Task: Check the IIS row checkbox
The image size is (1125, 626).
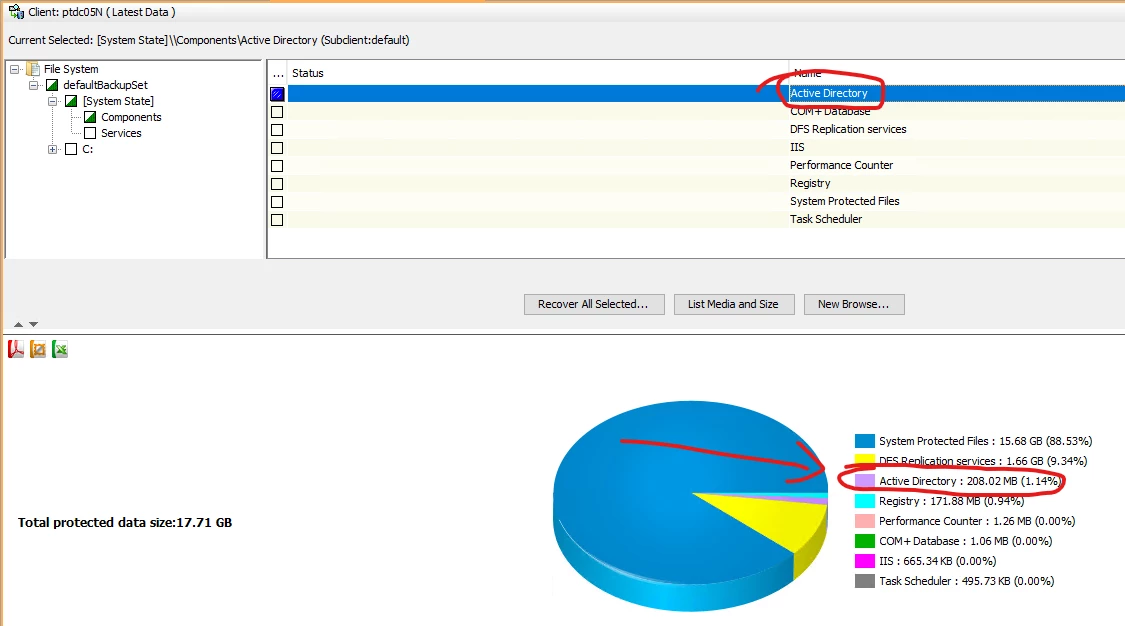Action: 277,148
